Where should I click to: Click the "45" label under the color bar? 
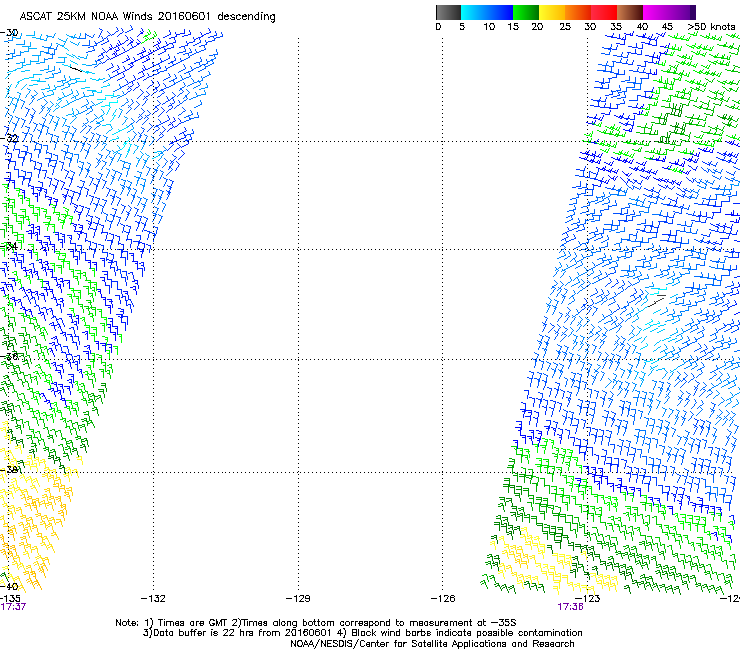[667, 27]
